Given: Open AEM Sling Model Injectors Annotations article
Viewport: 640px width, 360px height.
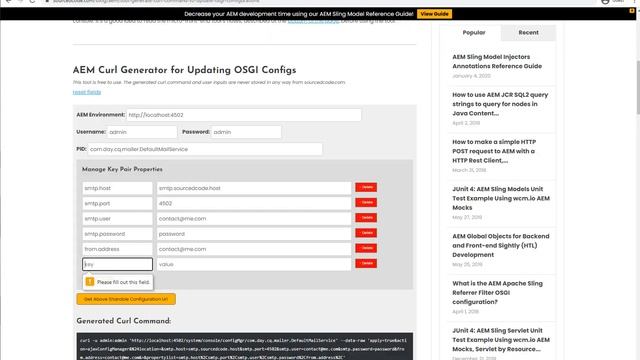Looking at the screenshot, I should [x=497, y=61].
